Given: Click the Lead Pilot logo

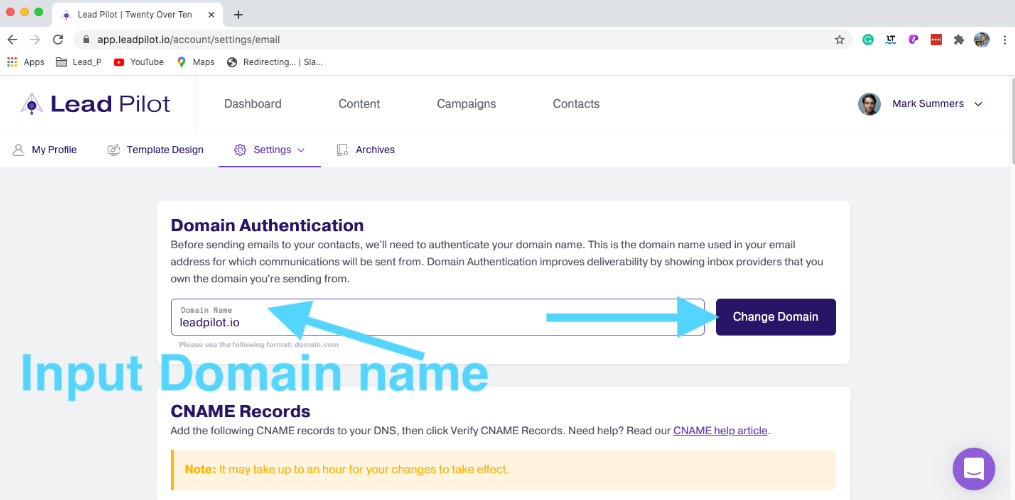Looking at the screenshot, I should click(x=95, y=104).
